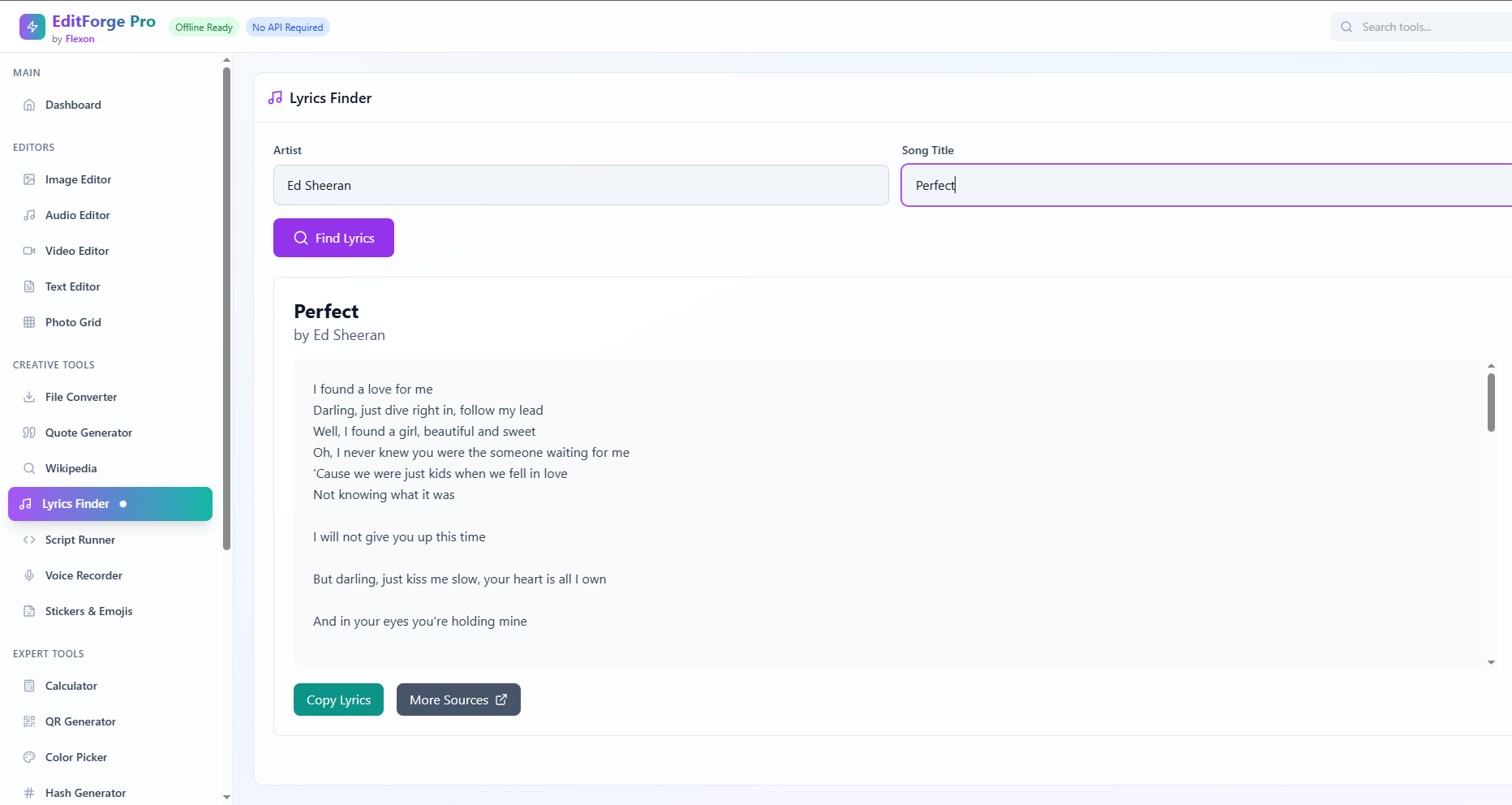Click the Audio Editor music note icon
The height and width of the screenshot is (805, 1512).
(x=29, y=215)
